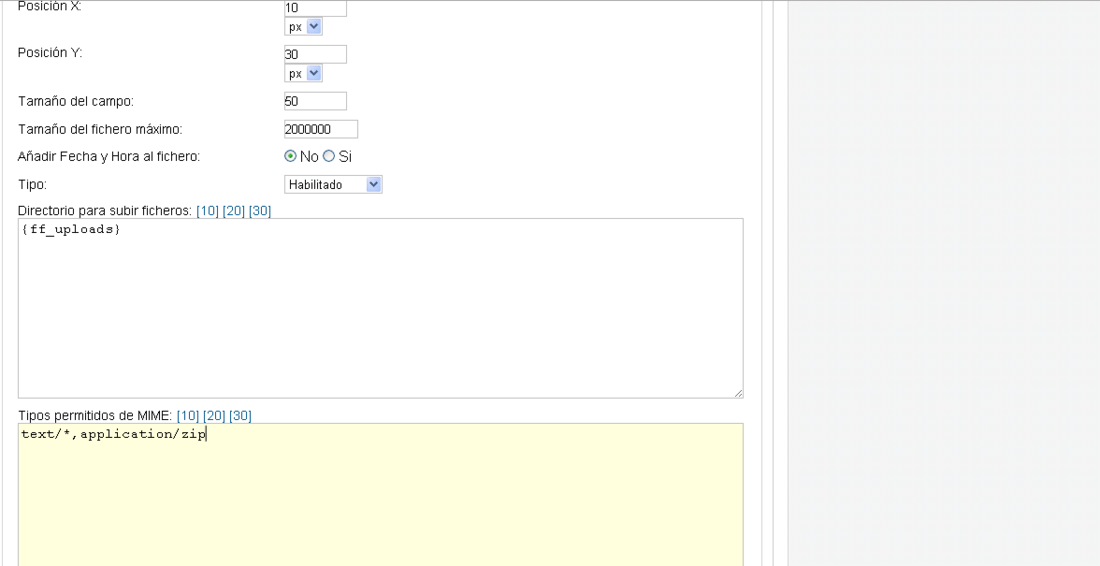Click the label 'Añadir Fecha y Hora al fichero:'
Screen dimensions: 1100x566
pyautogui.click(x=109, y=156)
